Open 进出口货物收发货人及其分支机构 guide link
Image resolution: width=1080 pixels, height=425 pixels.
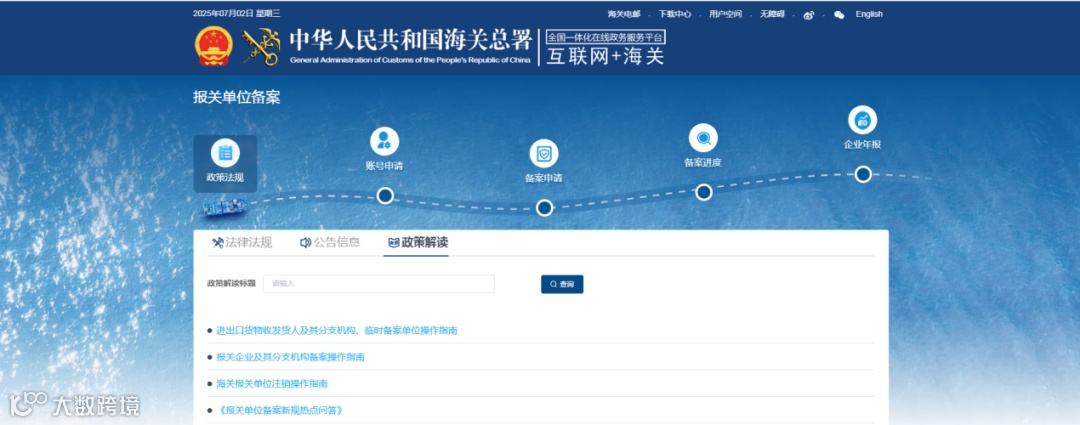337,331
